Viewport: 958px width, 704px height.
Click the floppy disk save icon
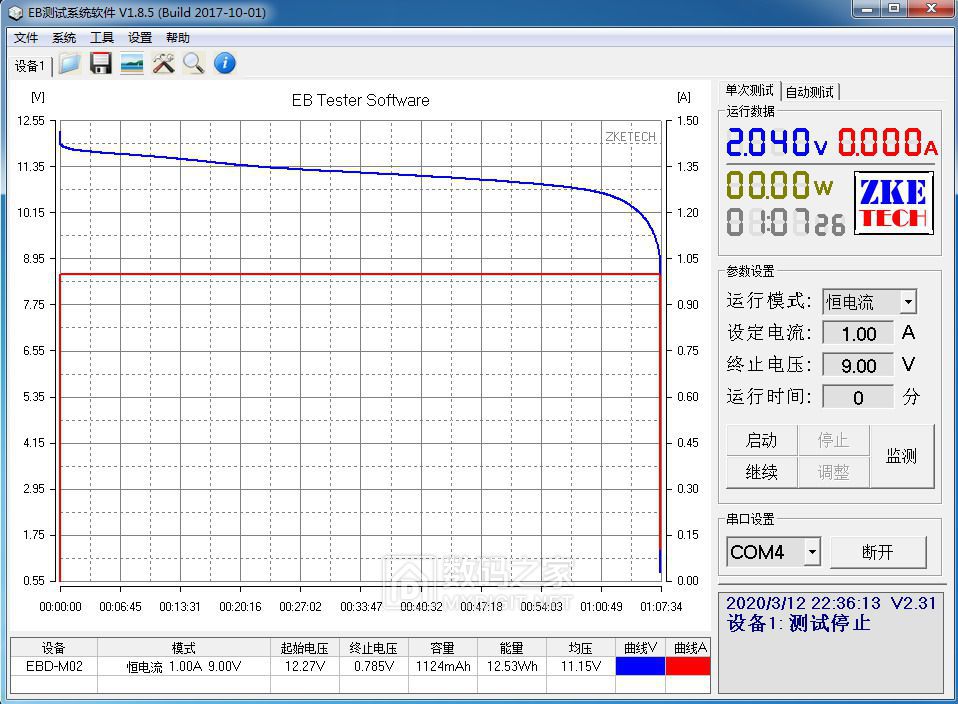(x=101, y=64)
